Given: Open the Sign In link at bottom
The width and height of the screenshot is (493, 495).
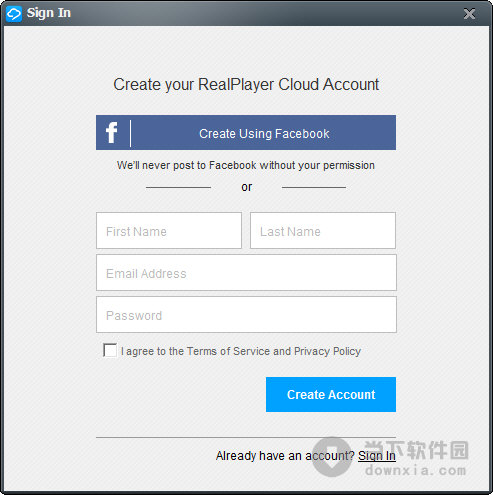Looking at the screenshot, I should point(377,456).
